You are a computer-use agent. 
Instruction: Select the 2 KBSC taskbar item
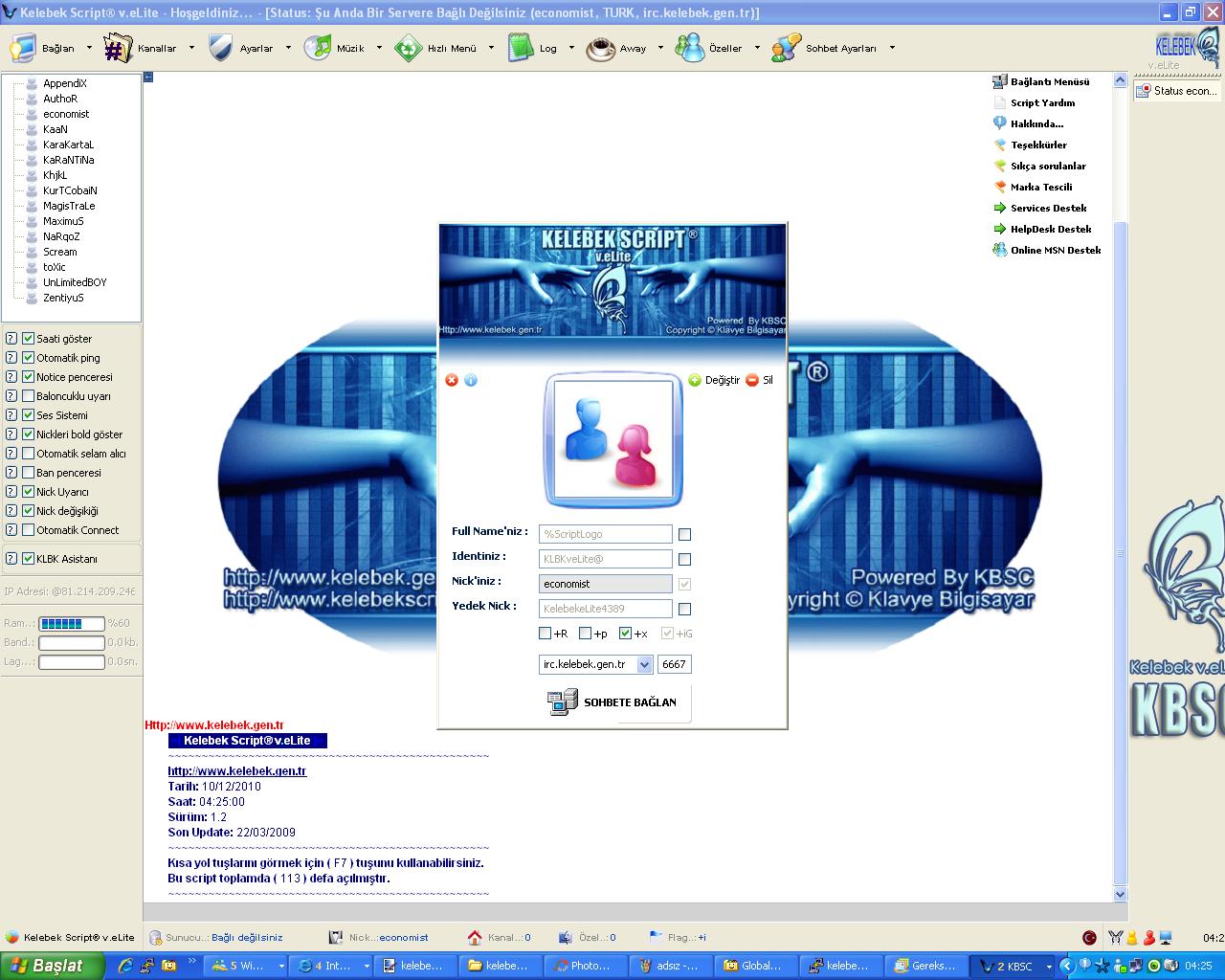[1011, 966]
